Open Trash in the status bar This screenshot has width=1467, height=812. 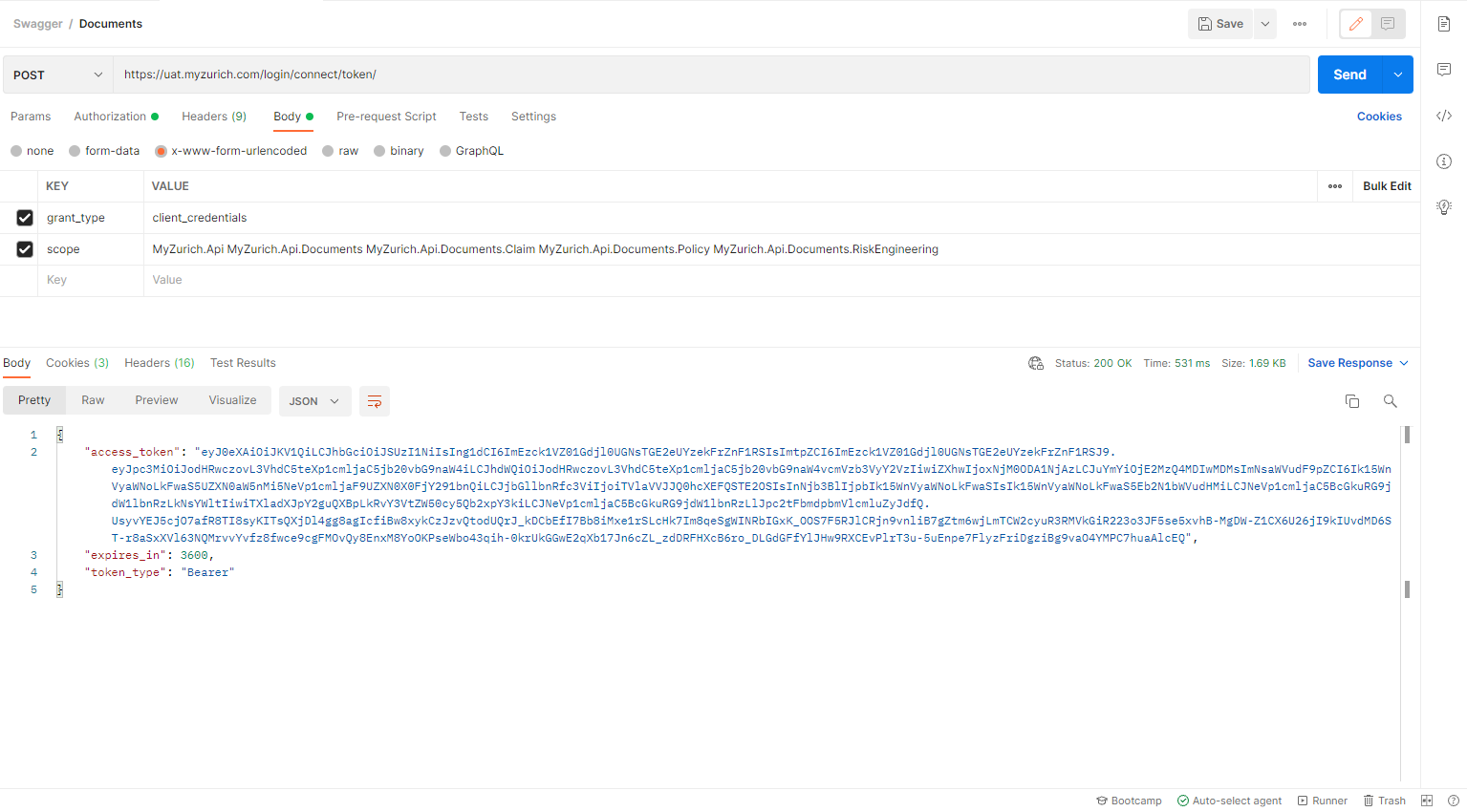(x=1385, y=801)
